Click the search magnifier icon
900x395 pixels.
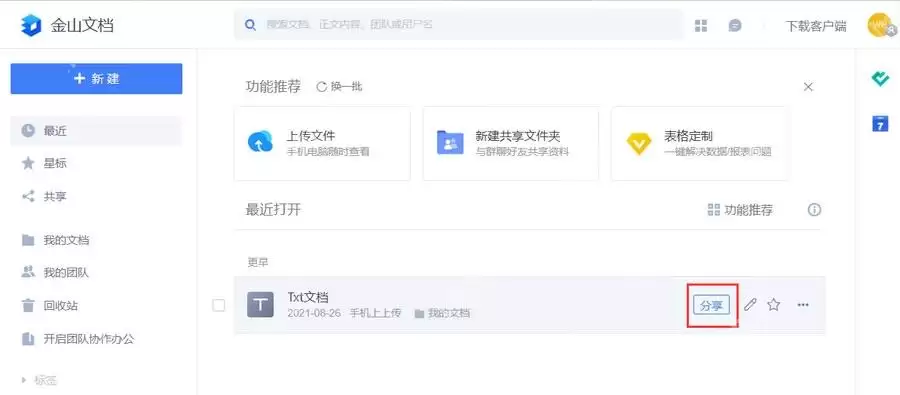[x=250, y=25]
